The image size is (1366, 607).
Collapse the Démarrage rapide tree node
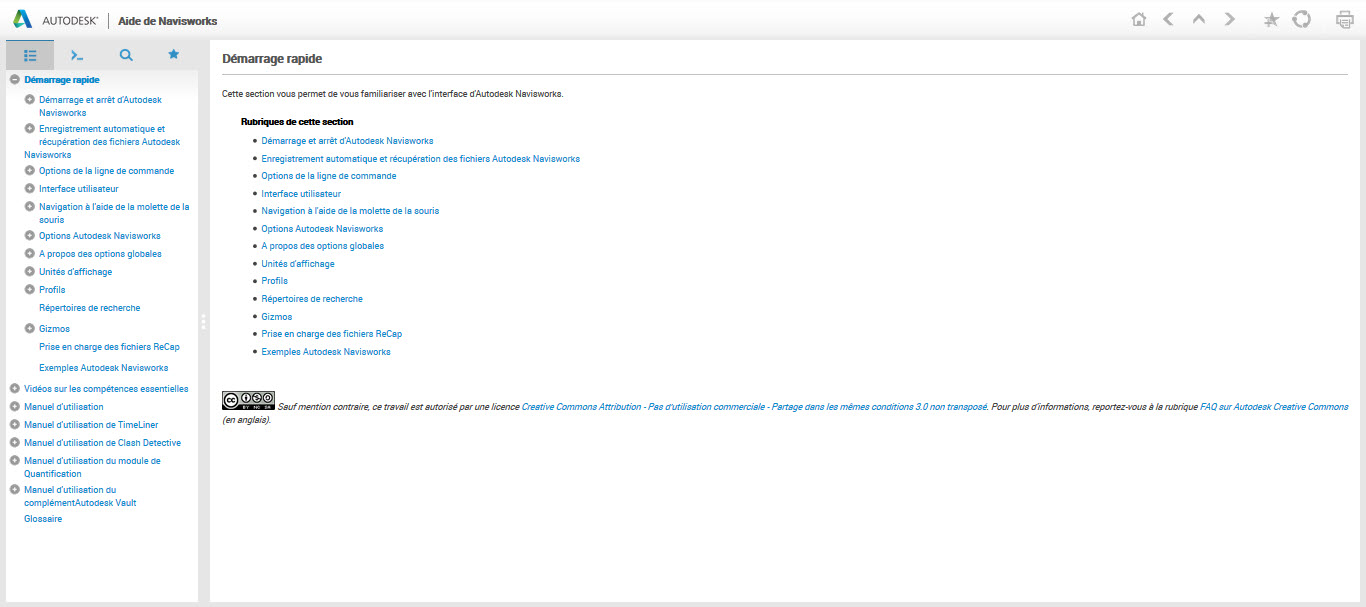(14, 79)
